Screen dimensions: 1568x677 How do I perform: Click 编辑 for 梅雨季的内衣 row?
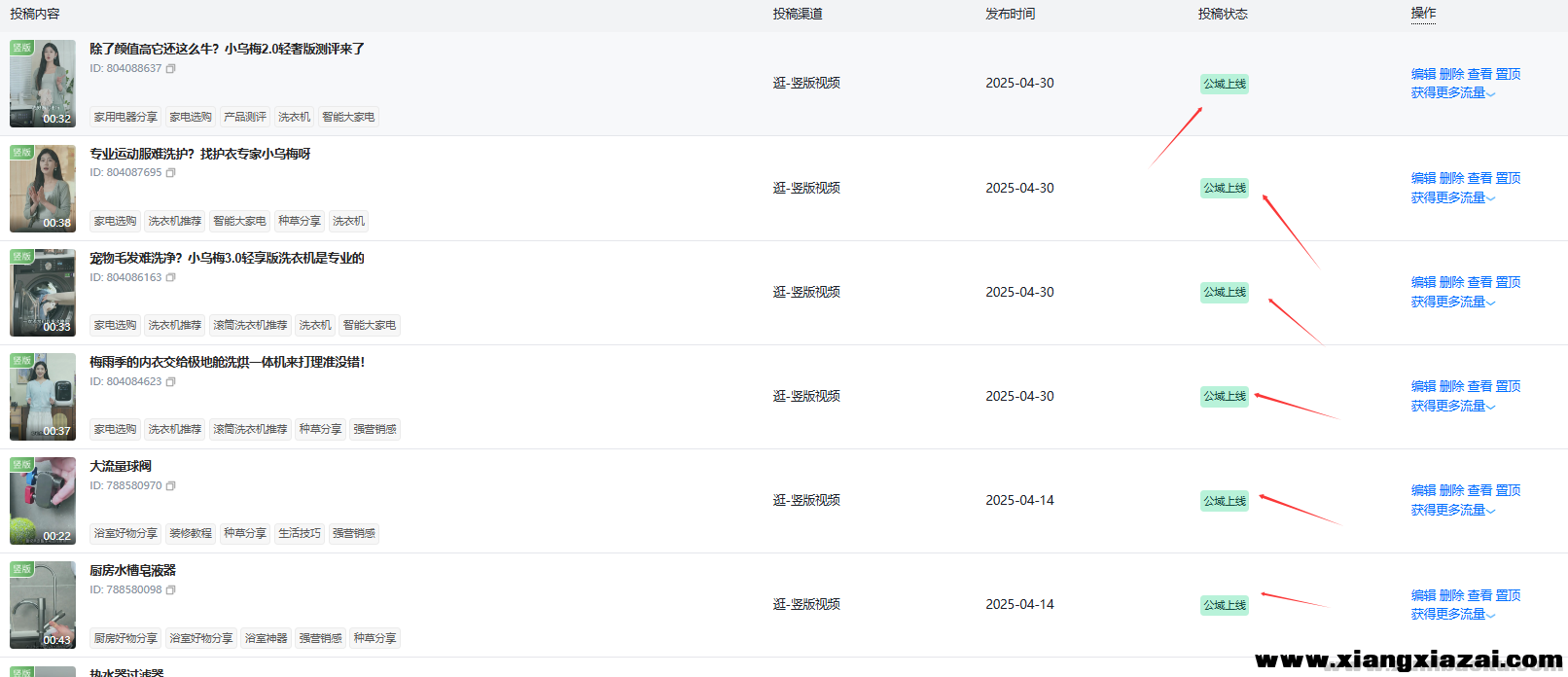[1423, 387]
